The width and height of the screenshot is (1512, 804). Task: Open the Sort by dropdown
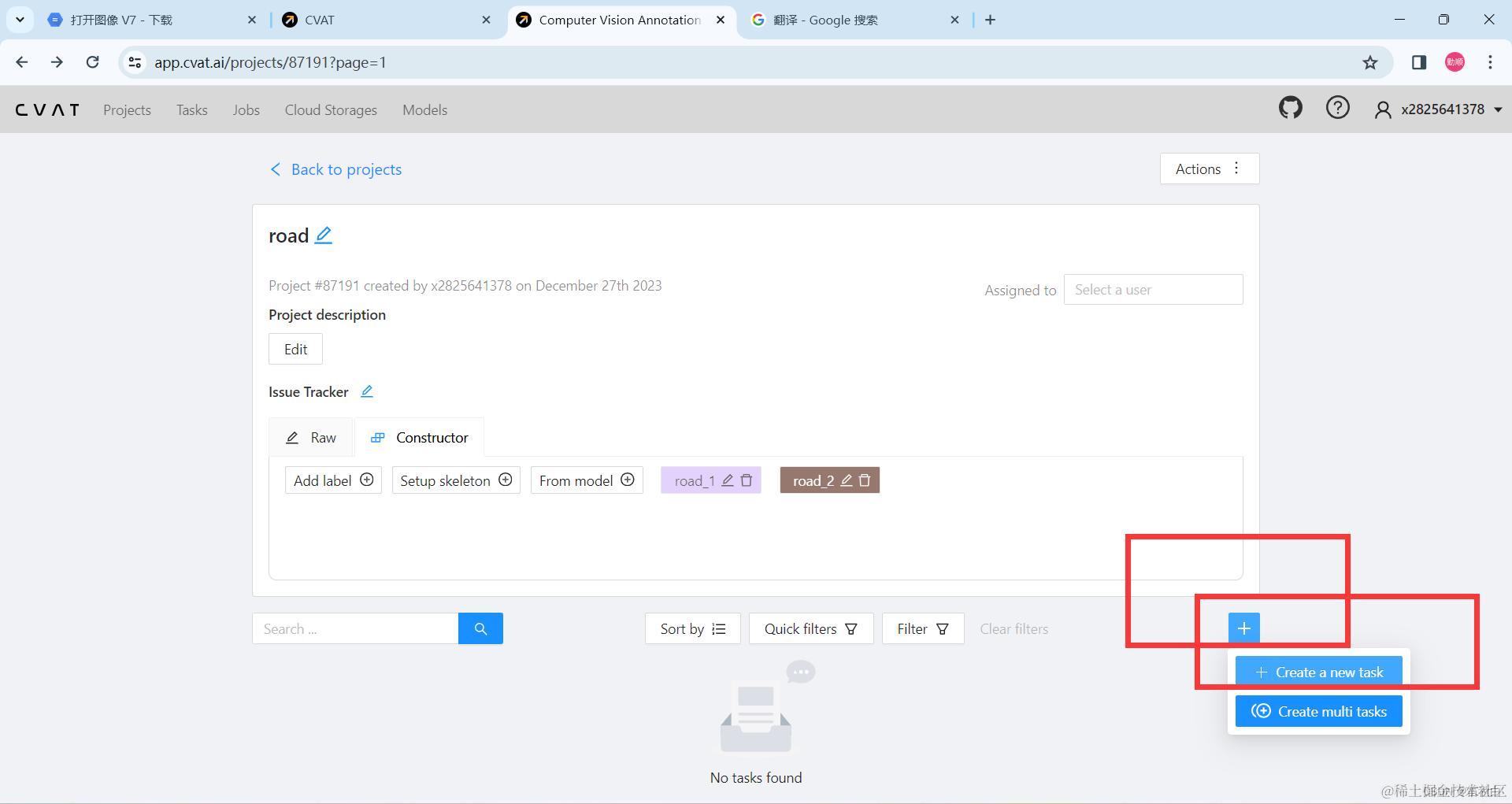[x=693, y=628]
